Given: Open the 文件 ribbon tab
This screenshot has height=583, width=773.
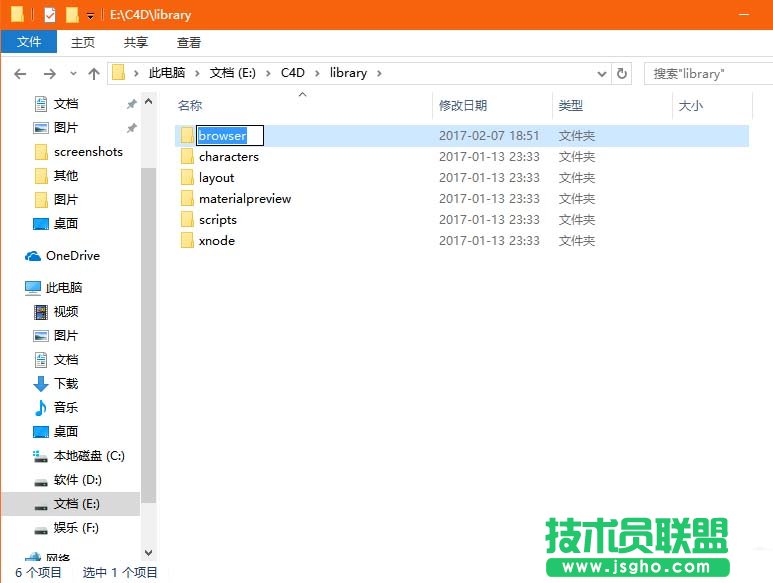Looking at the screenshot, I should 29,42.
